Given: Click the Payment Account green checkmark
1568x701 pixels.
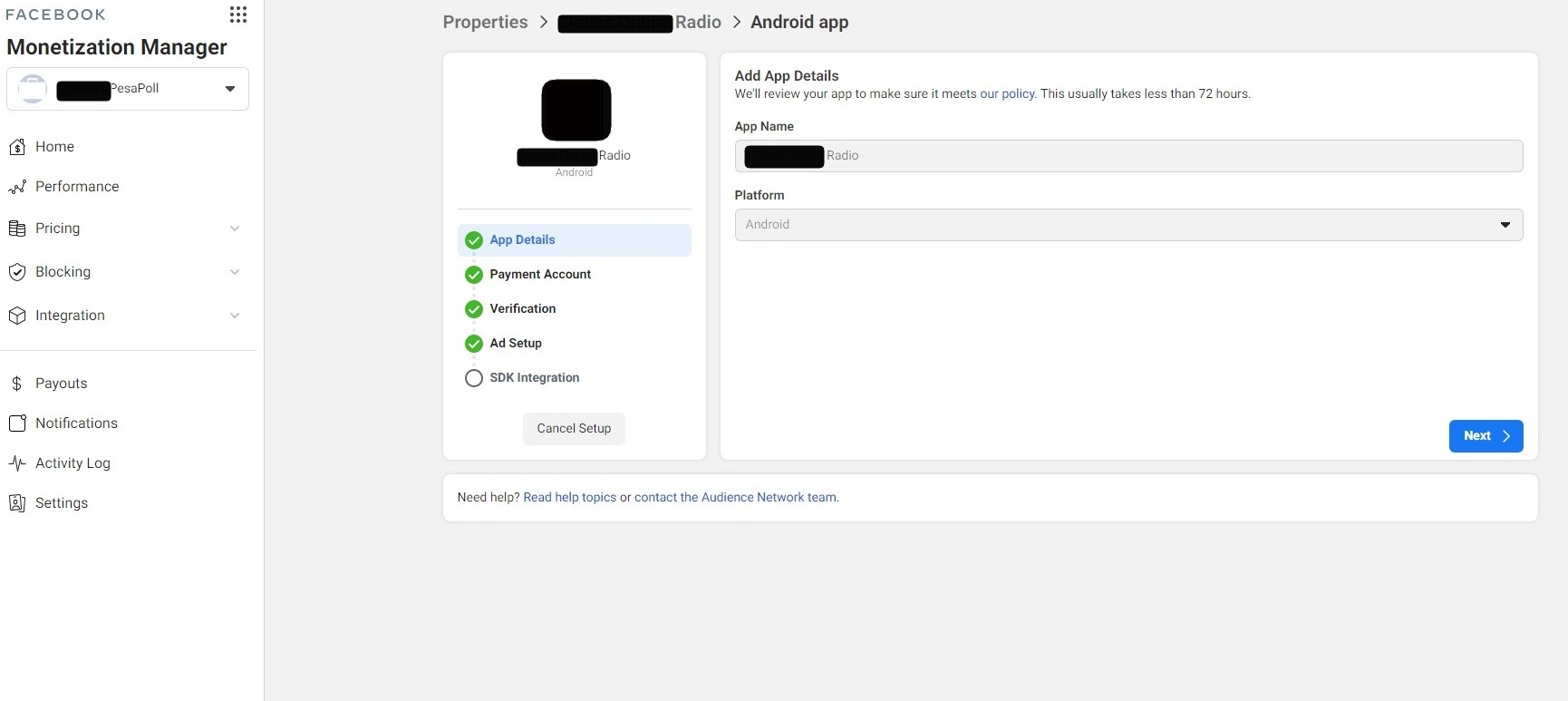Looking at the screenshot, I should pyautogui.click(x=473, y=275).
